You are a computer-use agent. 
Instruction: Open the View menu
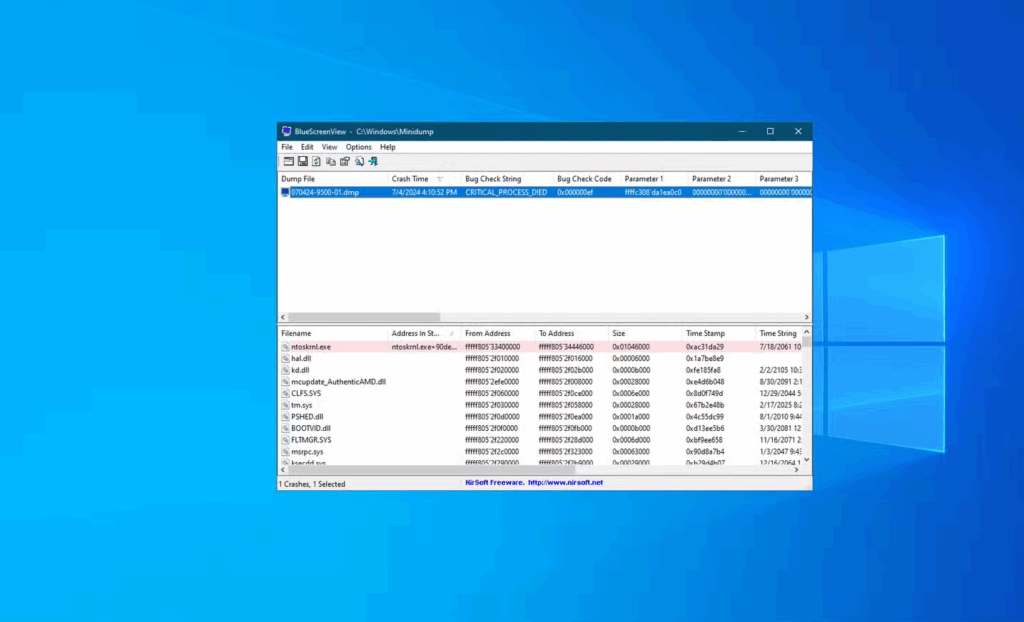[x=329, y=147]
